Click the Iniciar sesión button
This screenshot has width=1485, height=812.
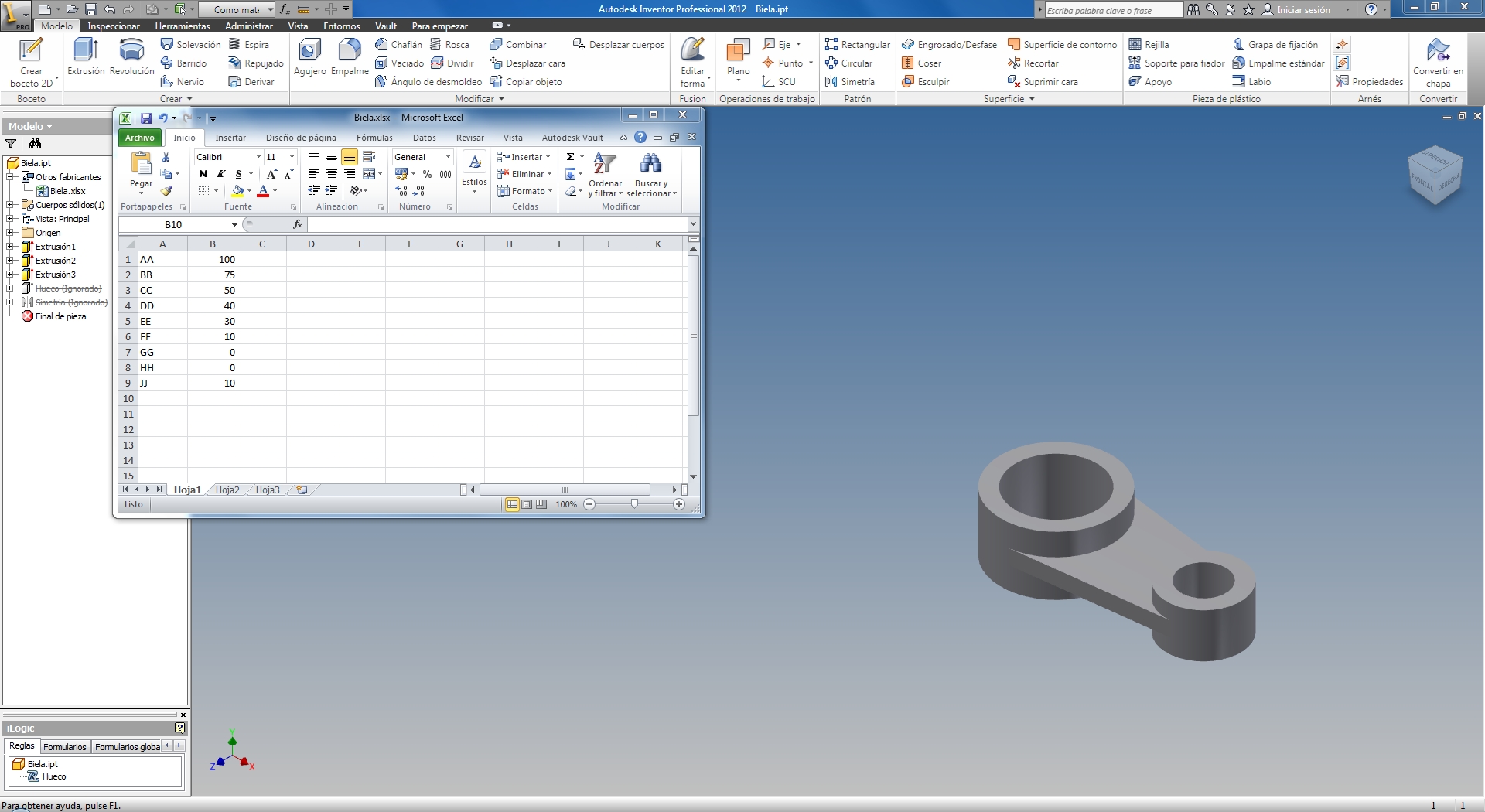click(1302, 10)
